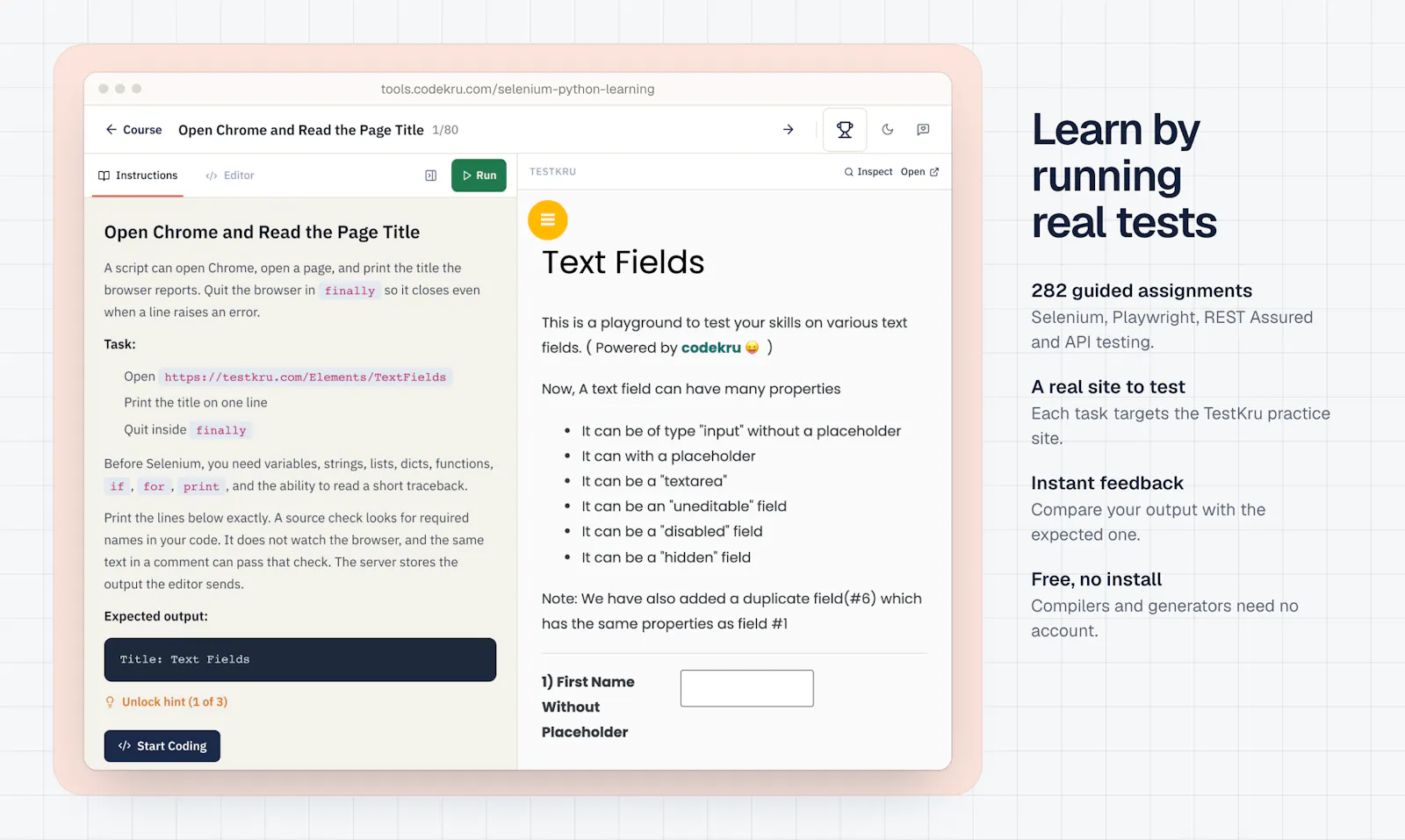Viewport: 1405px width, 840px height.
Task: Switch to the Instructions tab
Action: [x=138, y=176]
